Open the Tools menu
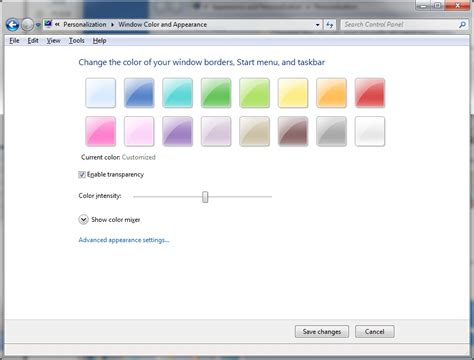 tap(76, 41)
